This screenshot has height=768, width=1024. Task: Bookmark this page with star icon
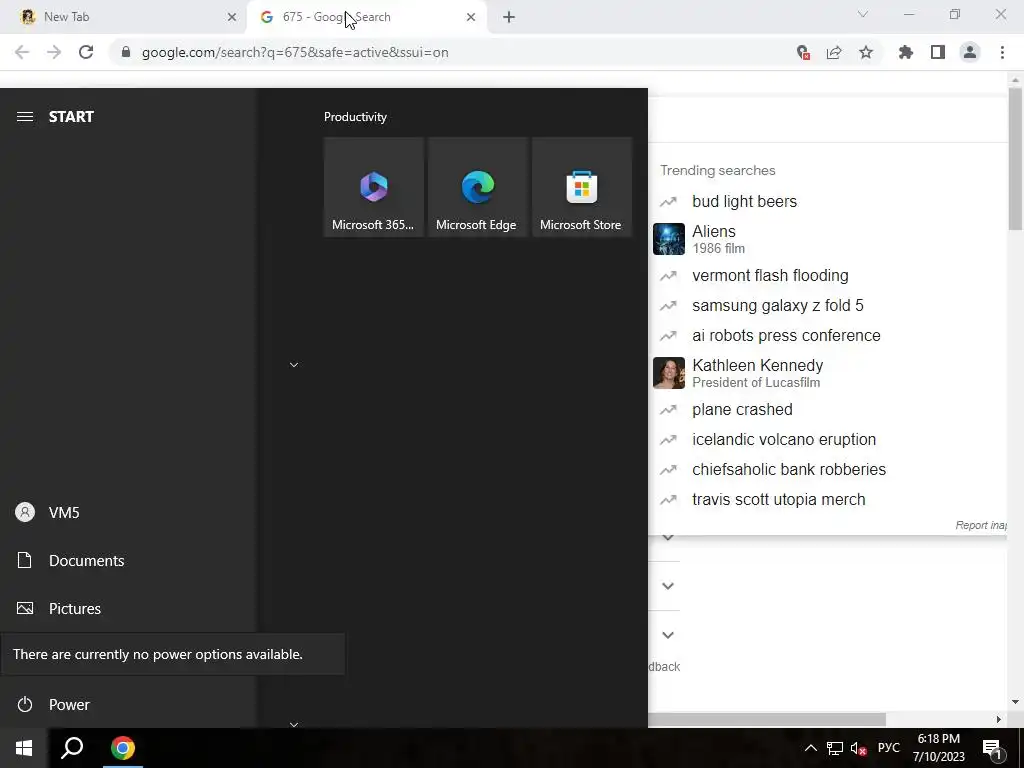(866, 52)
